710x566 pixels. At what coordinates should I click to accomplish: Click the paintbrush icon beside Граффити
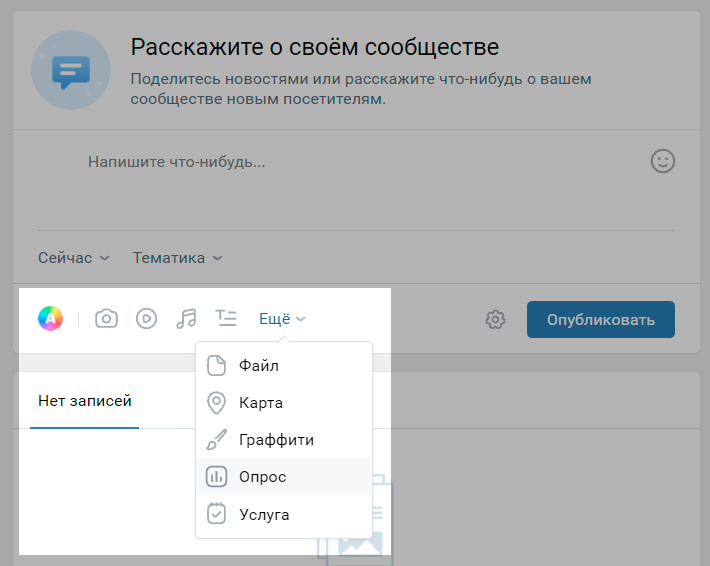point(217,440)
